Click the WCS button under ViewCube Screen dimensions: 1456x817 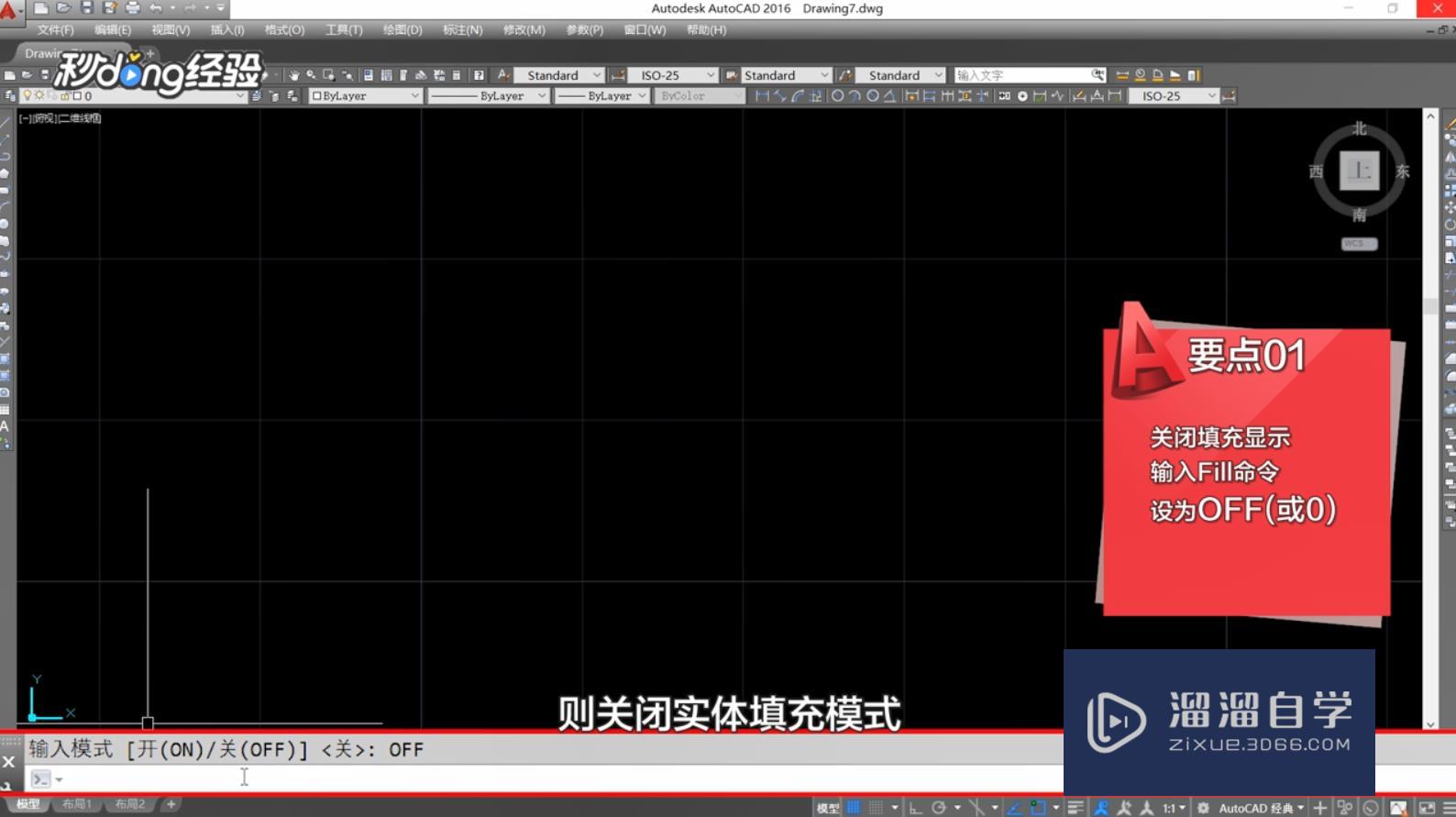1359,244
